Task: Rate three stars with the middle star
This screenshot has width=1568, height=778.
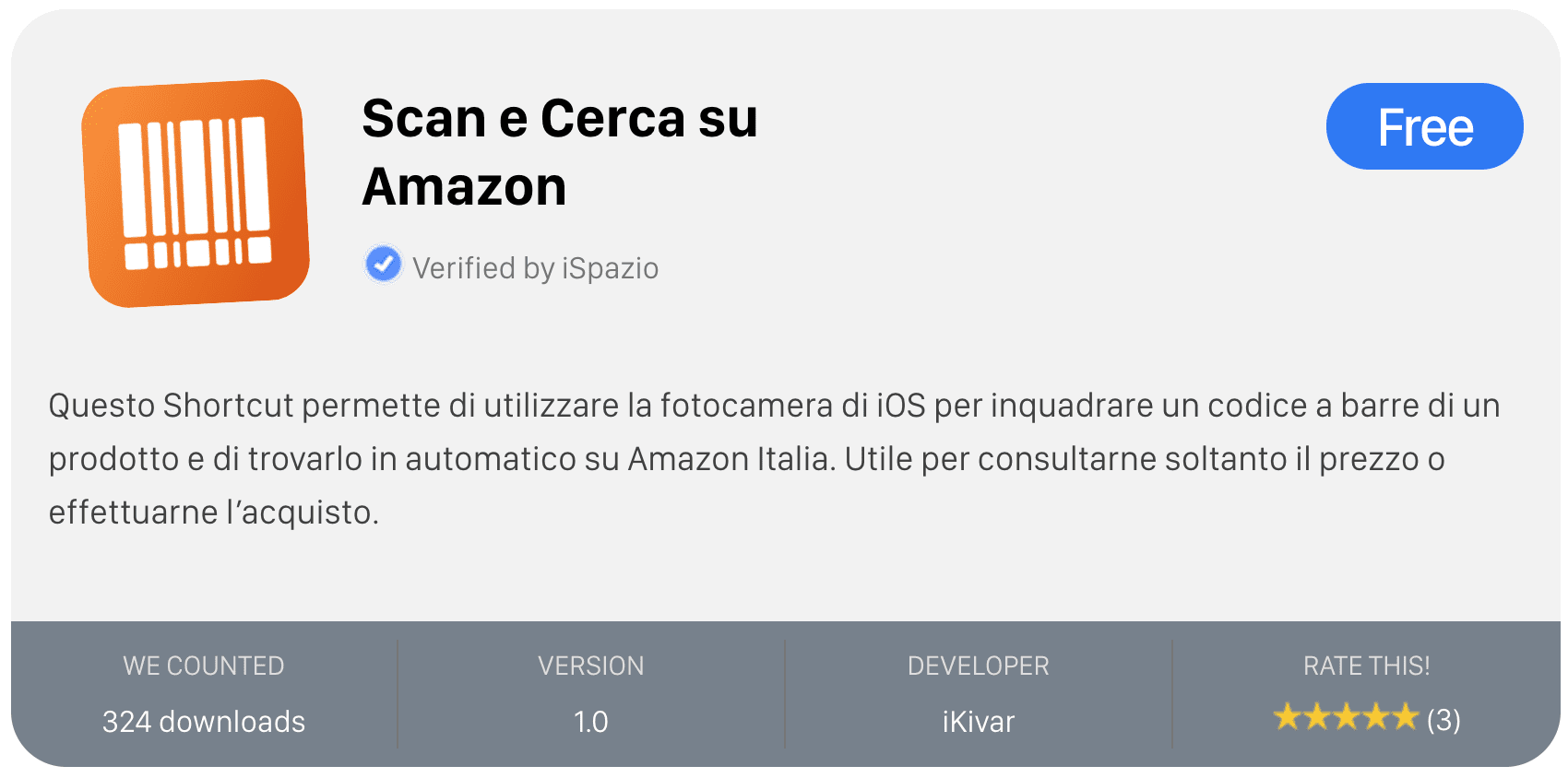Action: 1346,717
